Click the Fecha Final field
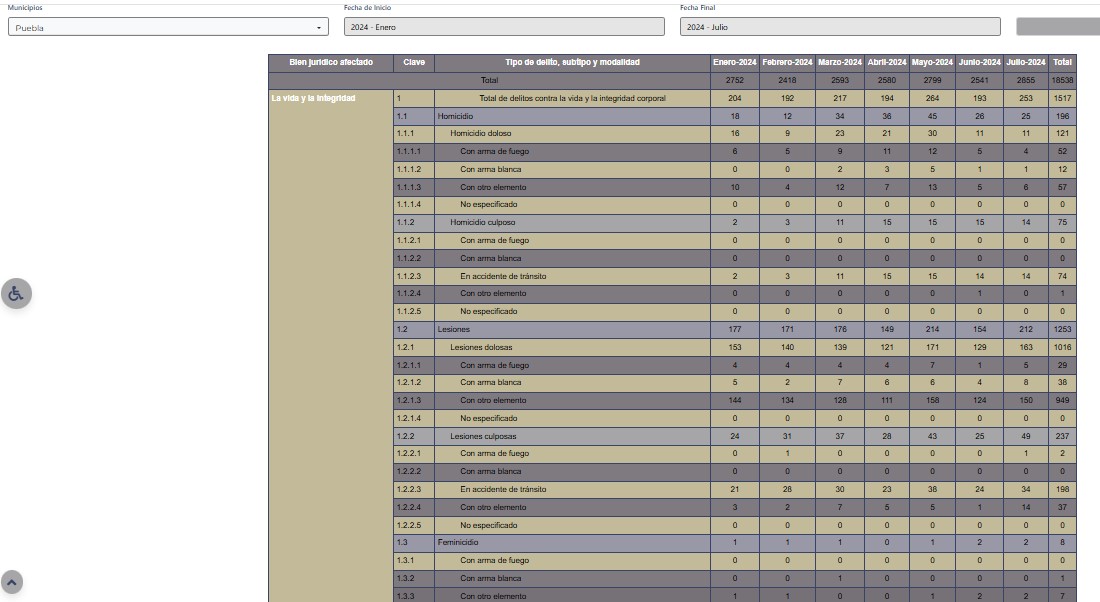This screenshot has width=1100, height=602. click(839, 27)
